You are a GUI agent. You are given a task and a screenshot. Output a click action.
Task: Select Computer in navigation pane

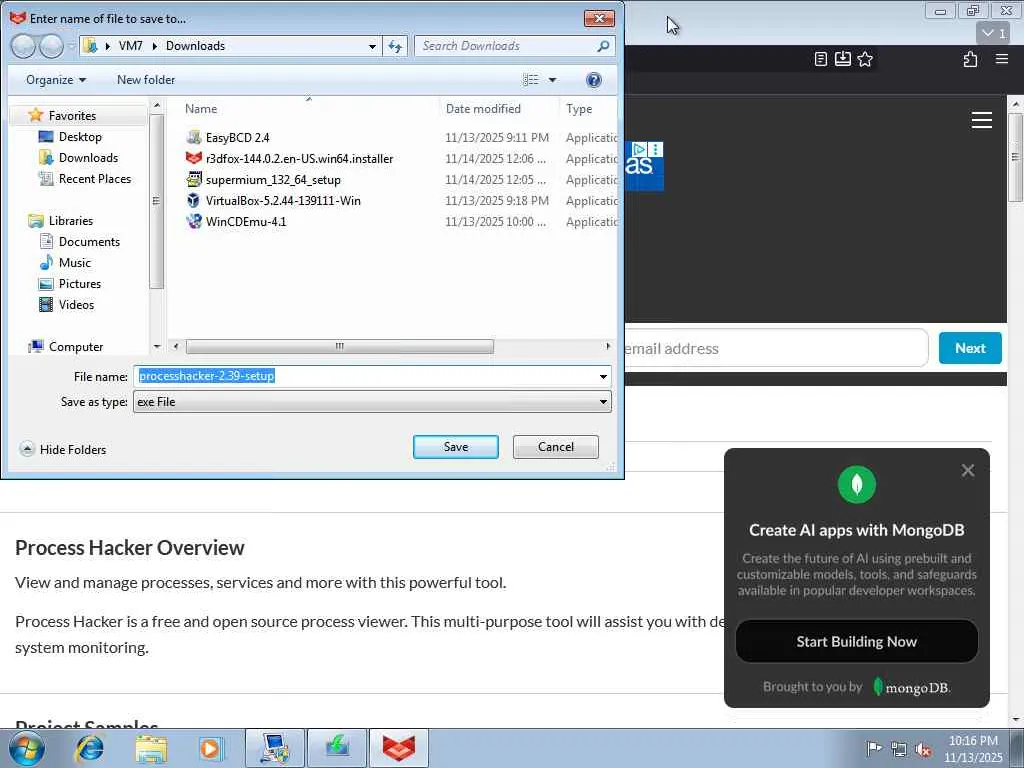[x=76, y=347]
